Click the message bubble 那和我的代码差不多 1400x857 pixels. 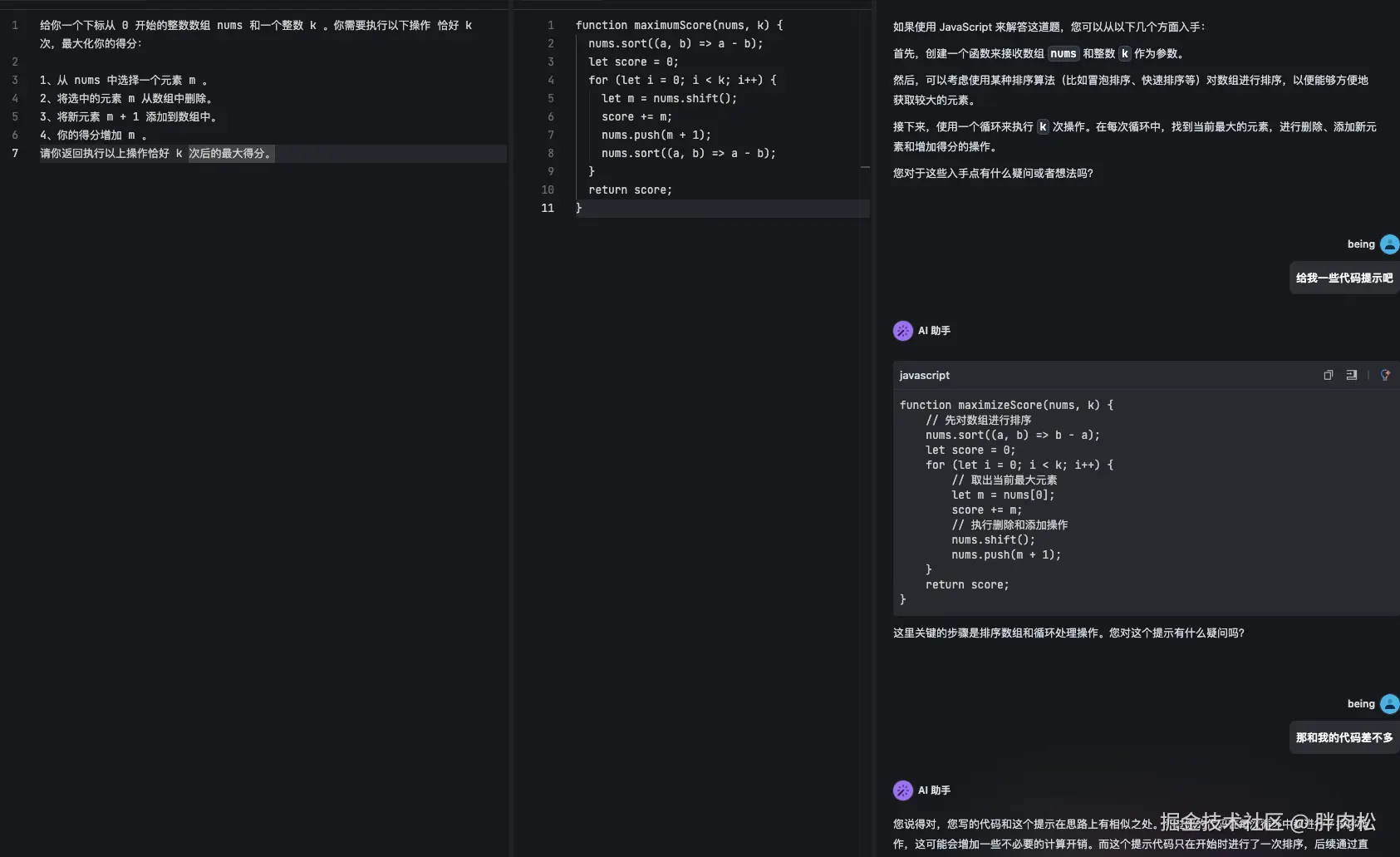[x=1342, y=737]
